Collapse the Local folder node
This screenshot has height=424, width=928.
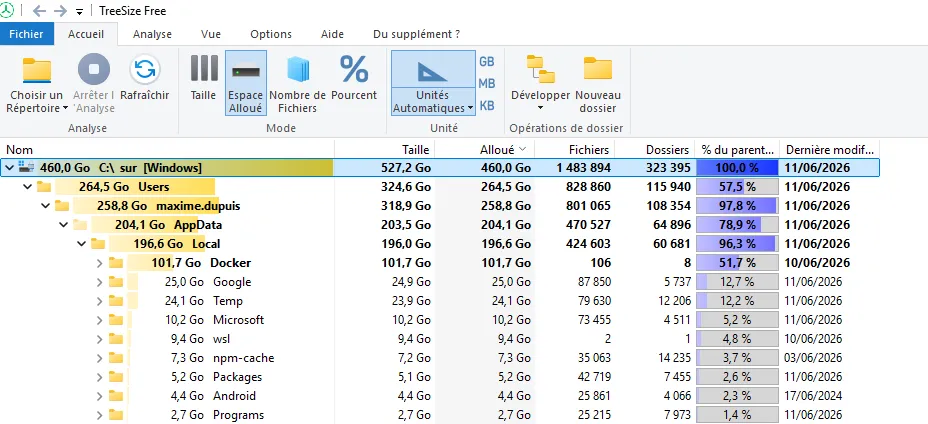[x=82, y=244]
